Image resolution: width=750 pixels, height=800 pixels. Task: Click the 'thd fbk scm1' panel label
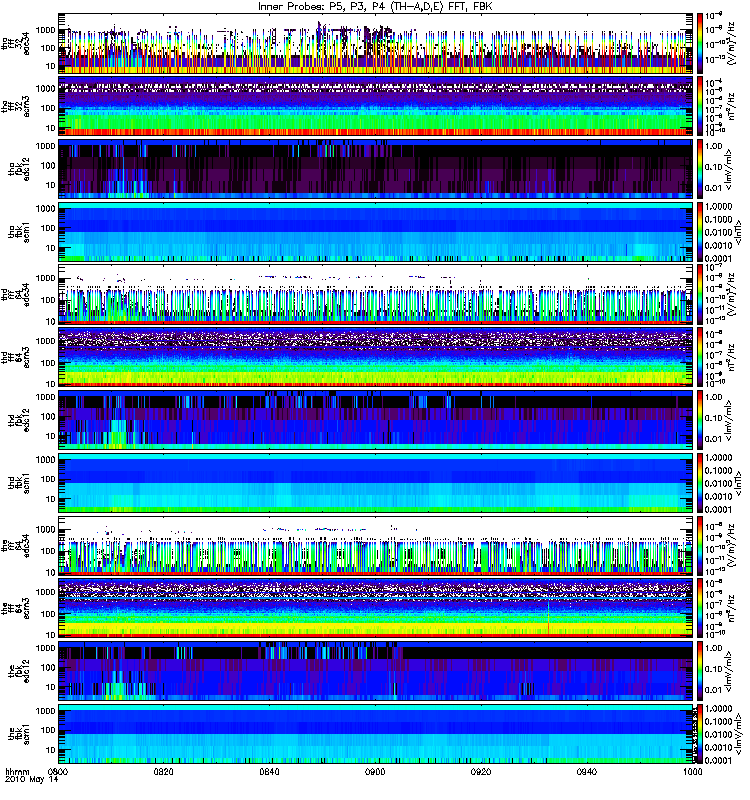[19, 483]
